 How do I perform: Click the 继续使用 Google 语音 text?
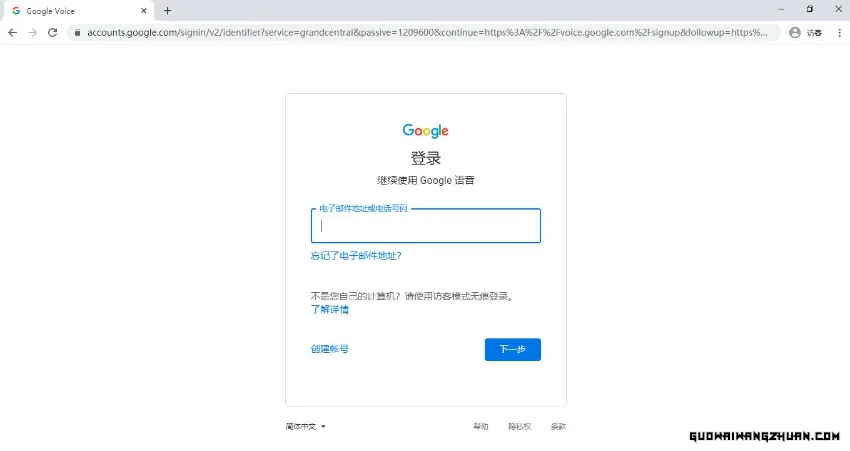pyautogui.click(x=426, y=181)
